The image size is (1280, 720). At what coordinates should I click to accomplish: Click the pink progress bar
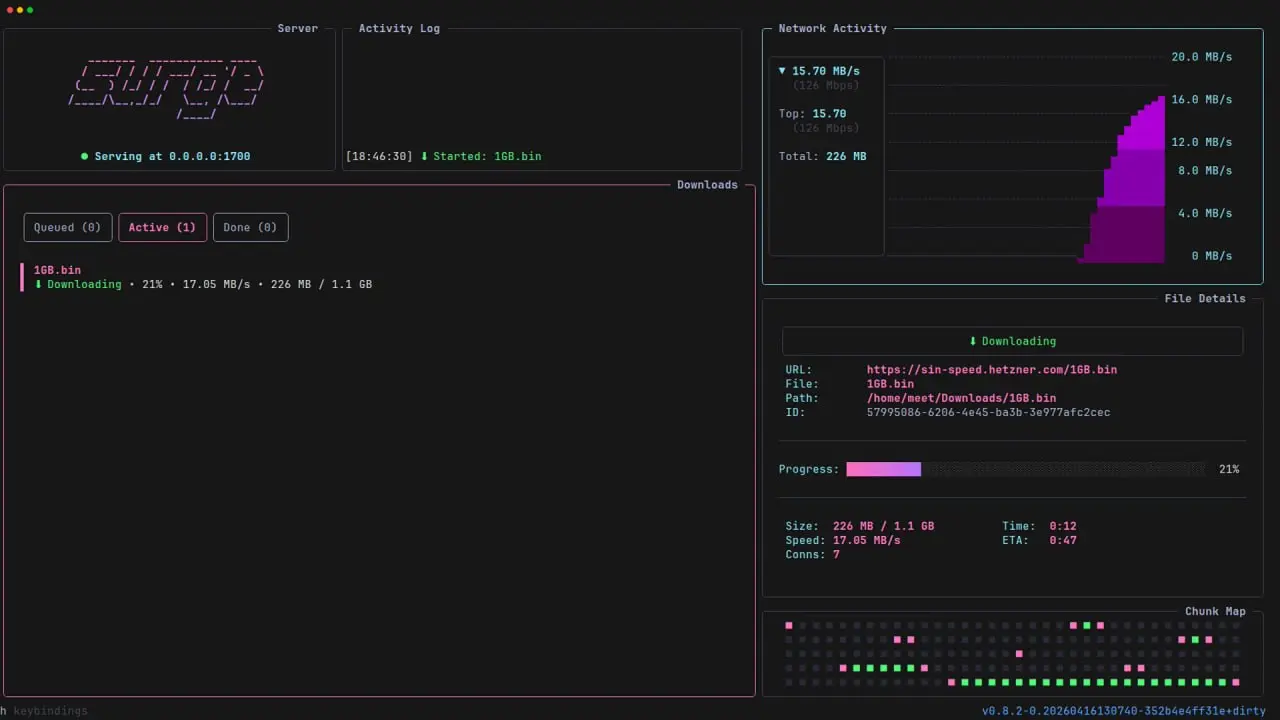pyautogui.click(x=883, y=469)
